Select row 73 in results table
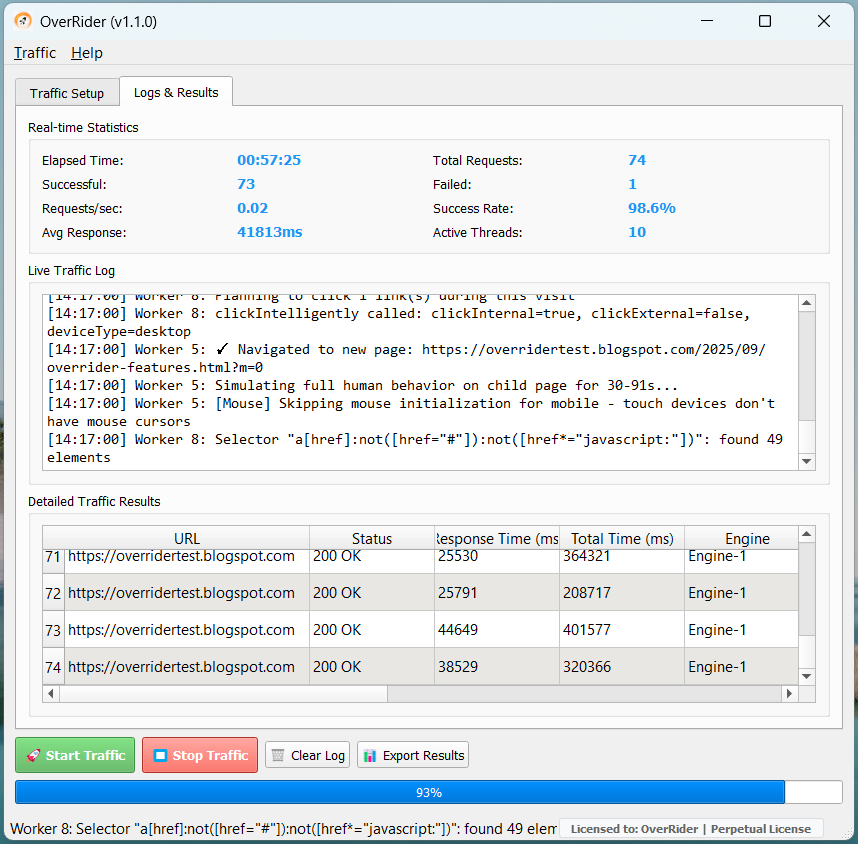This screenshot has width=858, height=844. pos(420,629)
